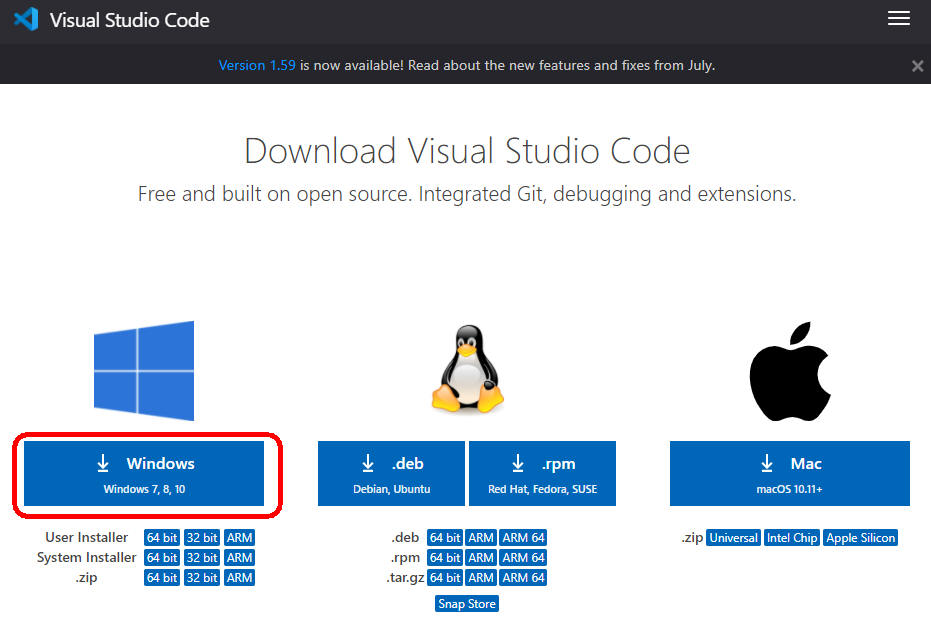Download the Mac Intel Chip .zip

792,538
